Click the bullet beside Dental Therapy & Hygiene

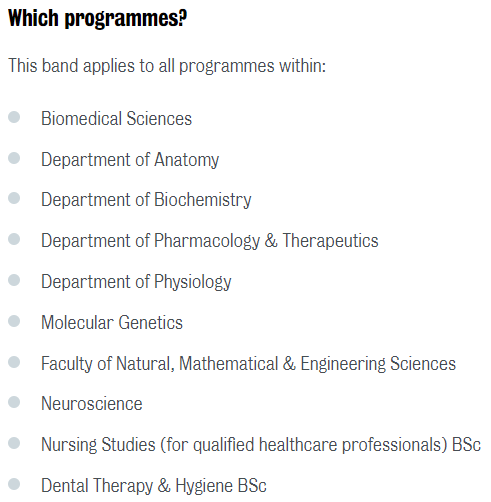click(14, 484)
